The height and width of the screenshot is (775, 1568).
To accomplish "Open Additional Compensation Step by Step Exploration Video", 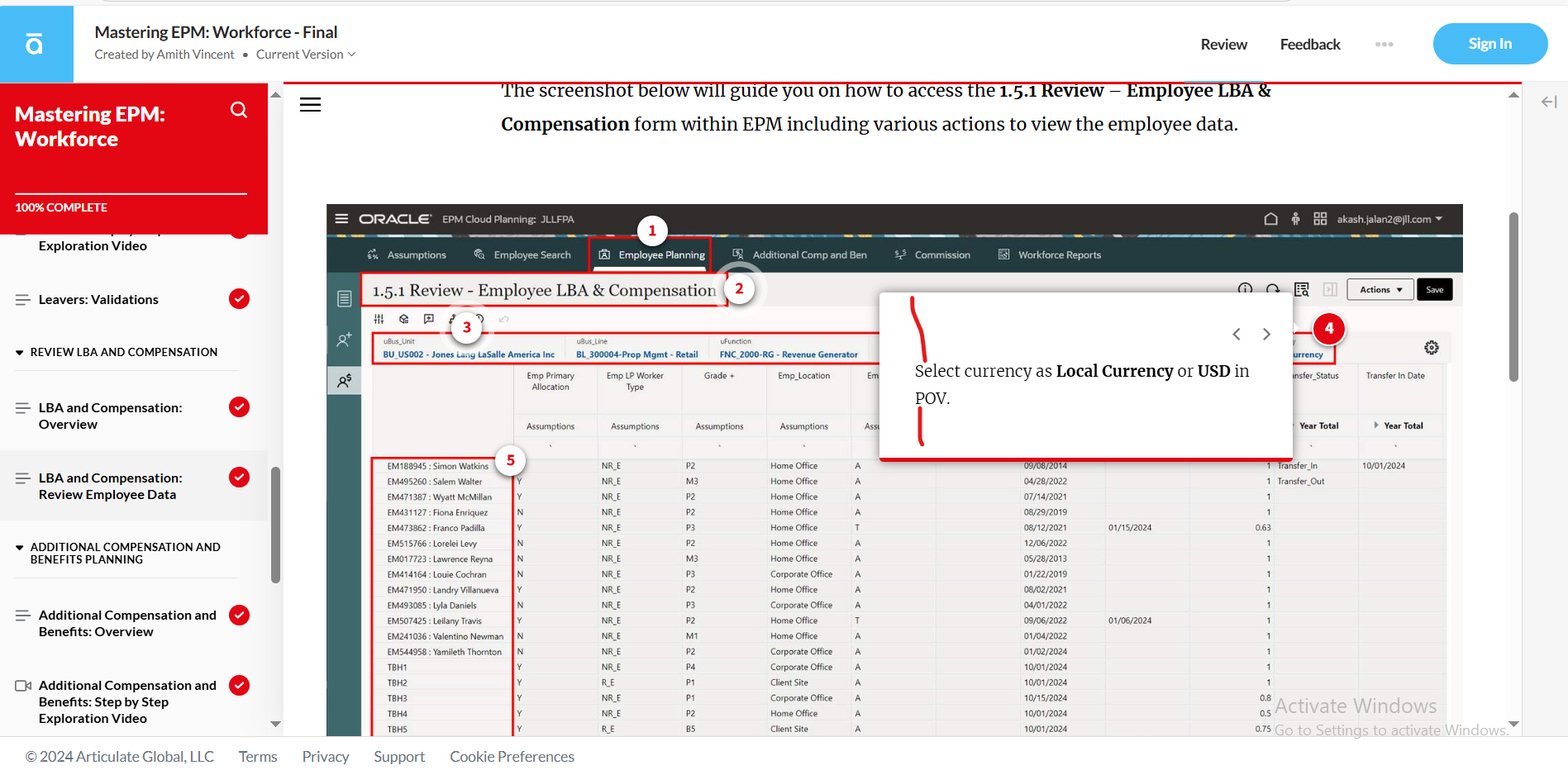I will coord(127,702).
